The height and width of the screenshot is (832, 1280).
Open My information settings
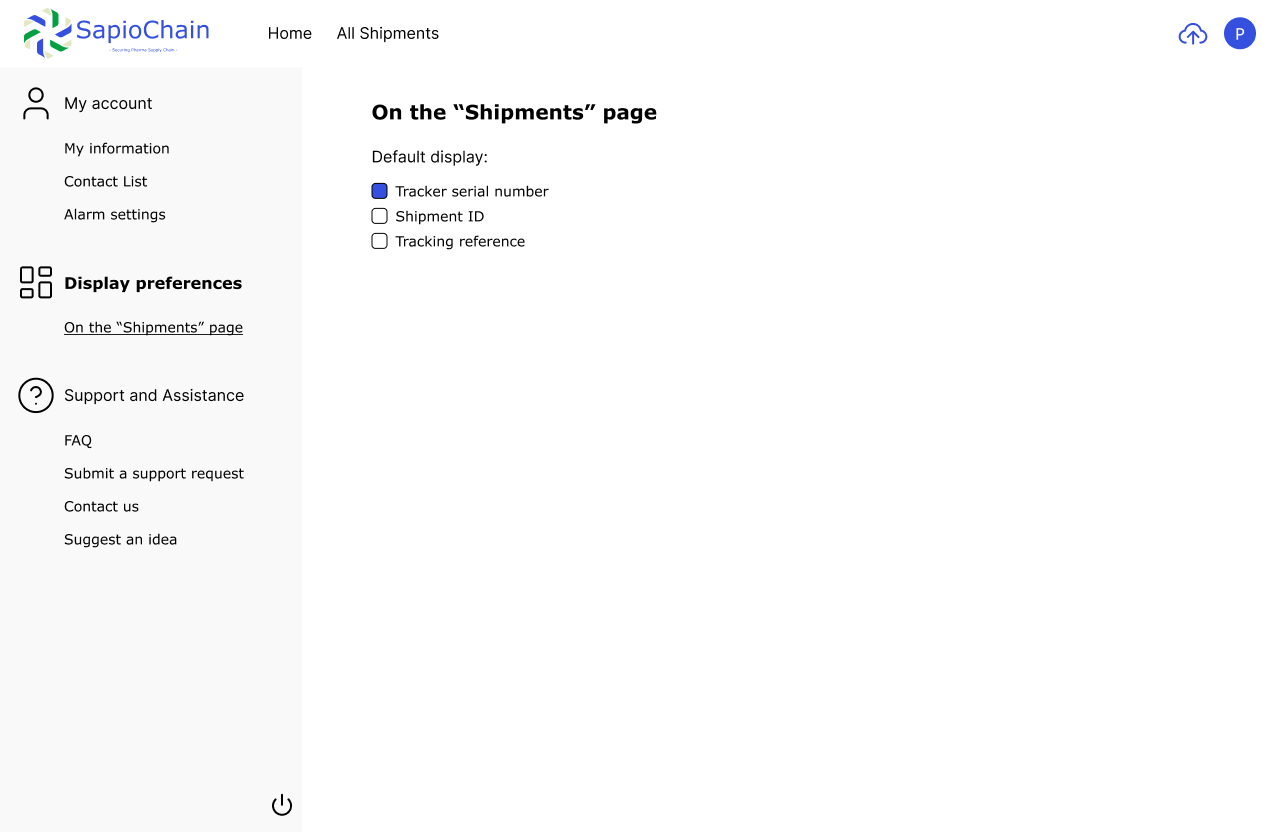click(x=117, y=148)
